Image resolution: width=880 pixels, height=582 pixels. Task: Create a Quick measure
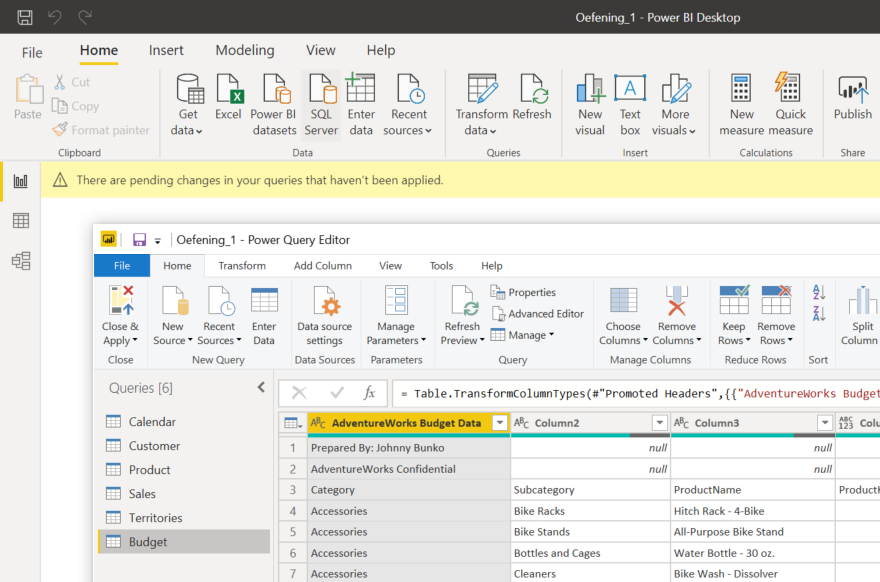point(790,105)
